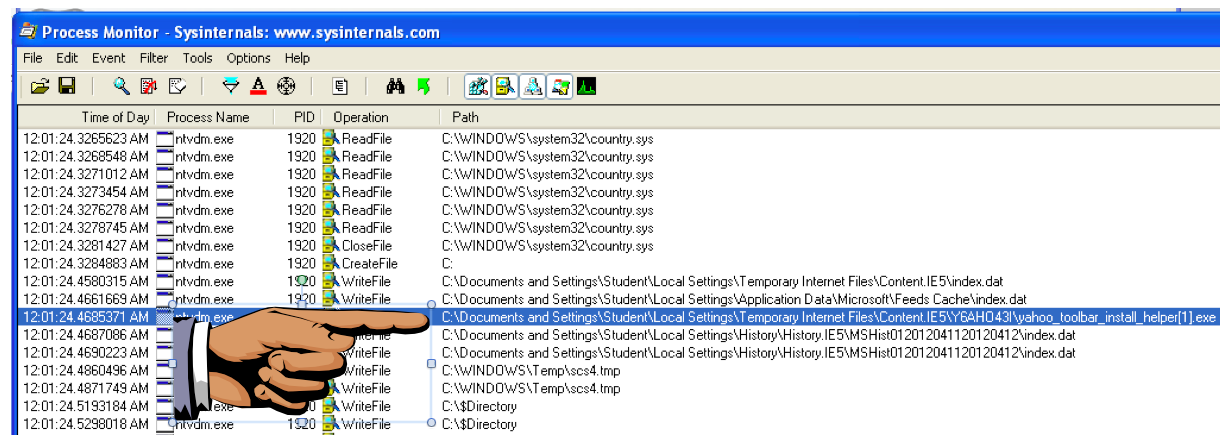Click the ReadFile icon in the 12:01:24.3265623 row
Screen dimensions: 1220x435
point(331,138)
